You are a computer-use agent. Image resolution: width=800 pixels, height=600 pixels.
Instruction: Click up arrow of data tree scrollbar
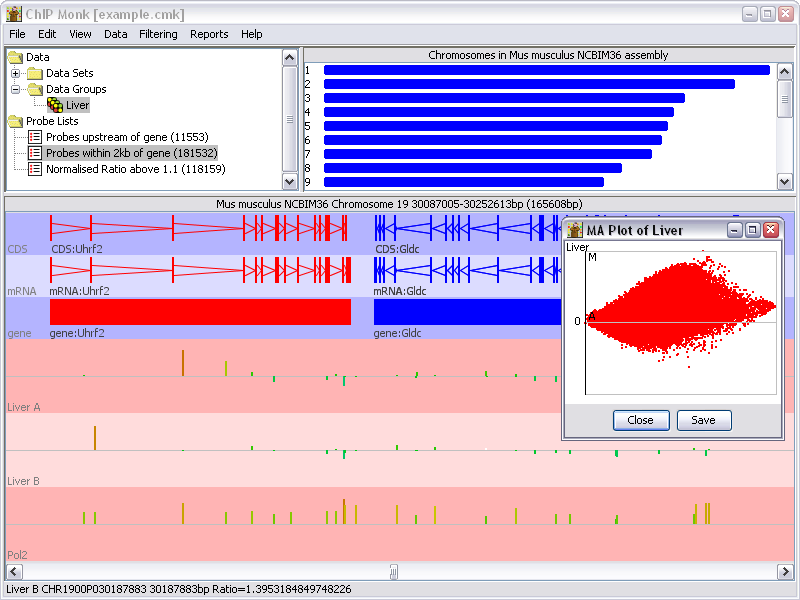click(x=290, y=57)
